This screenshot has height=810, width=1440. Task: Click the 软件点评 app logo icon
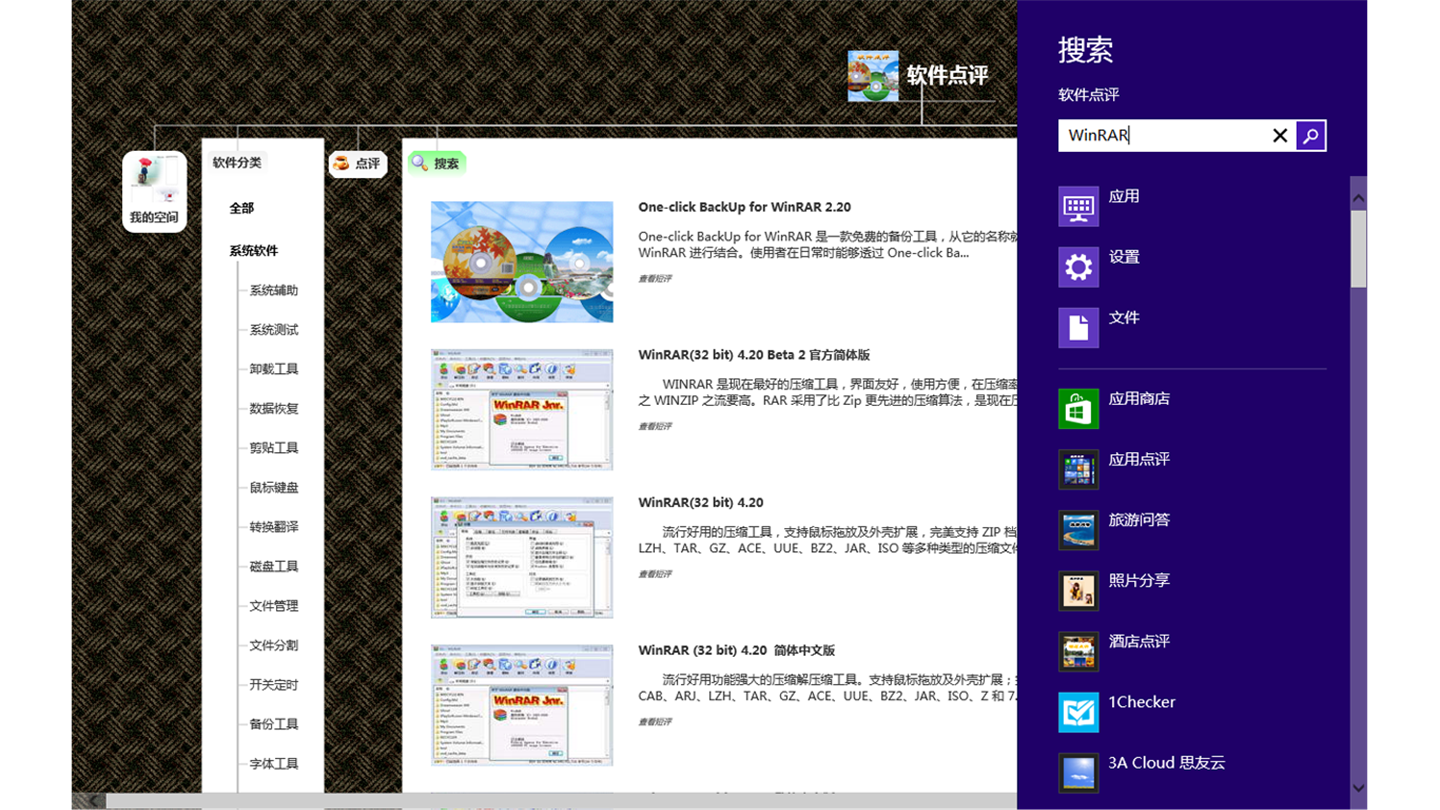point(873,76)
